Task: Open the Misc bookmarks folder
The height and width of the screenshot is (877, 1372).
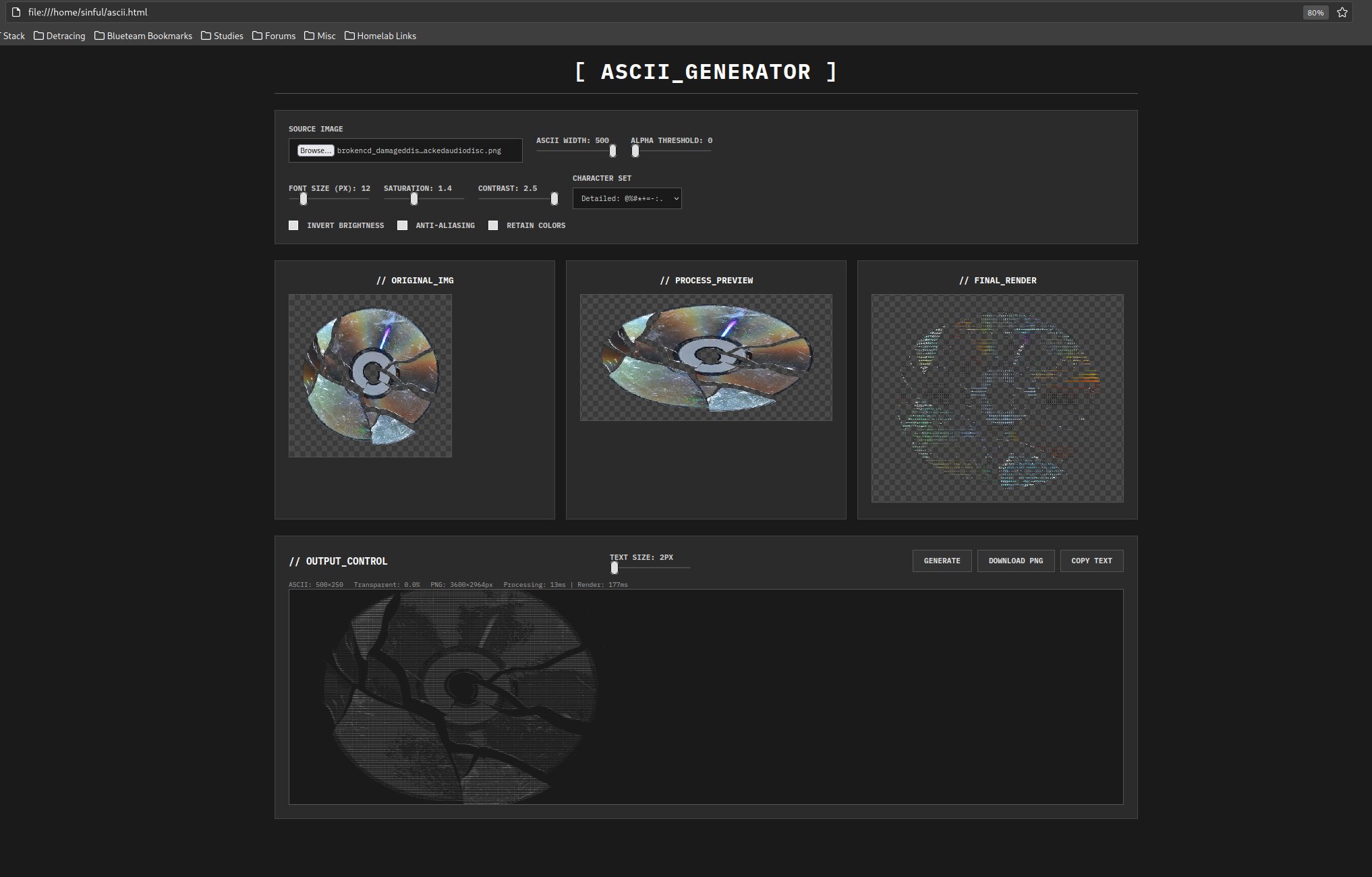Action: [320, 36]
